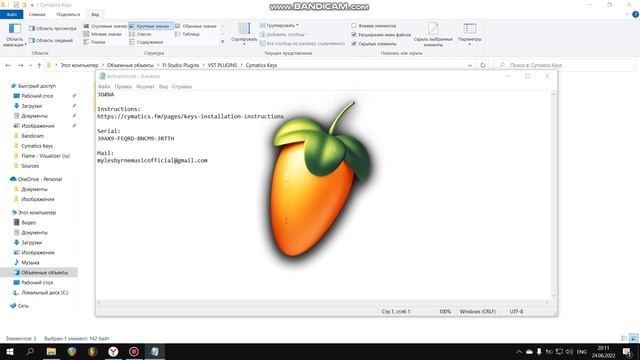Select large icons (Крупные значки) layout
Image resolution: width=640 pixels, height=360 pixels.
coord(151,26)
